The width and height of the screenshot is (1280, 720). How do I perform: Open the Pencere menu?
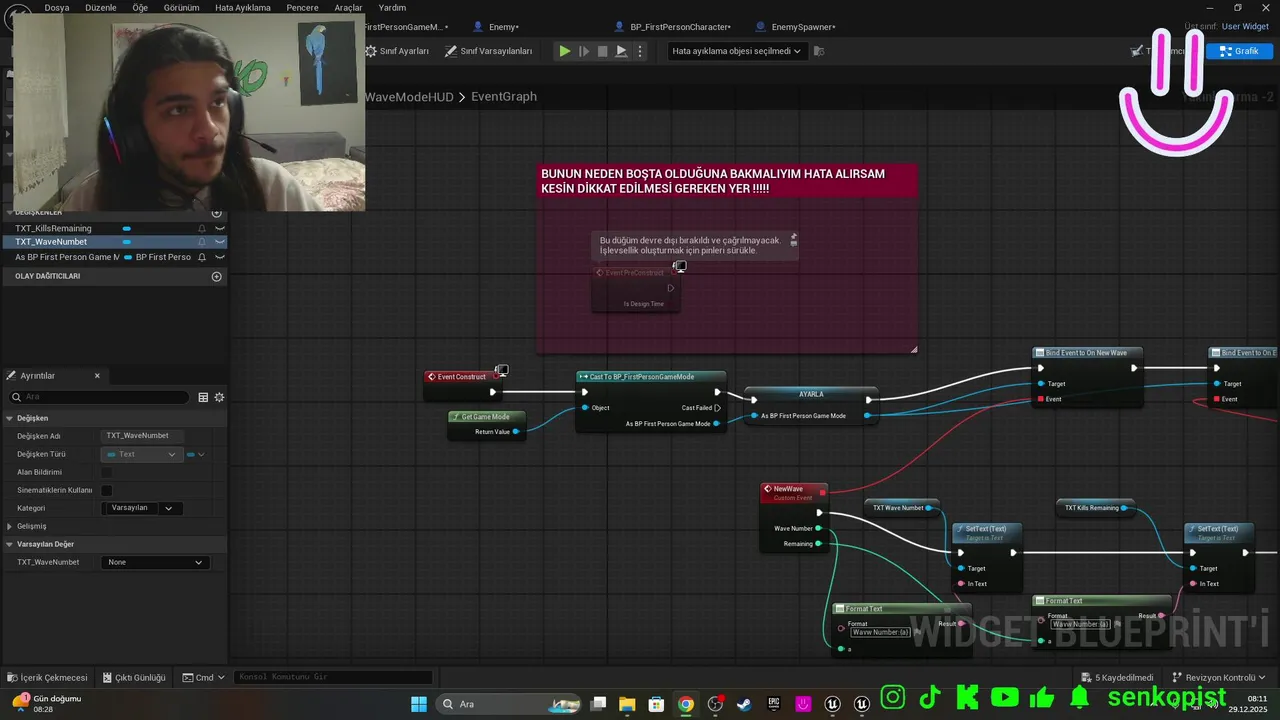(x=302, y=7)
